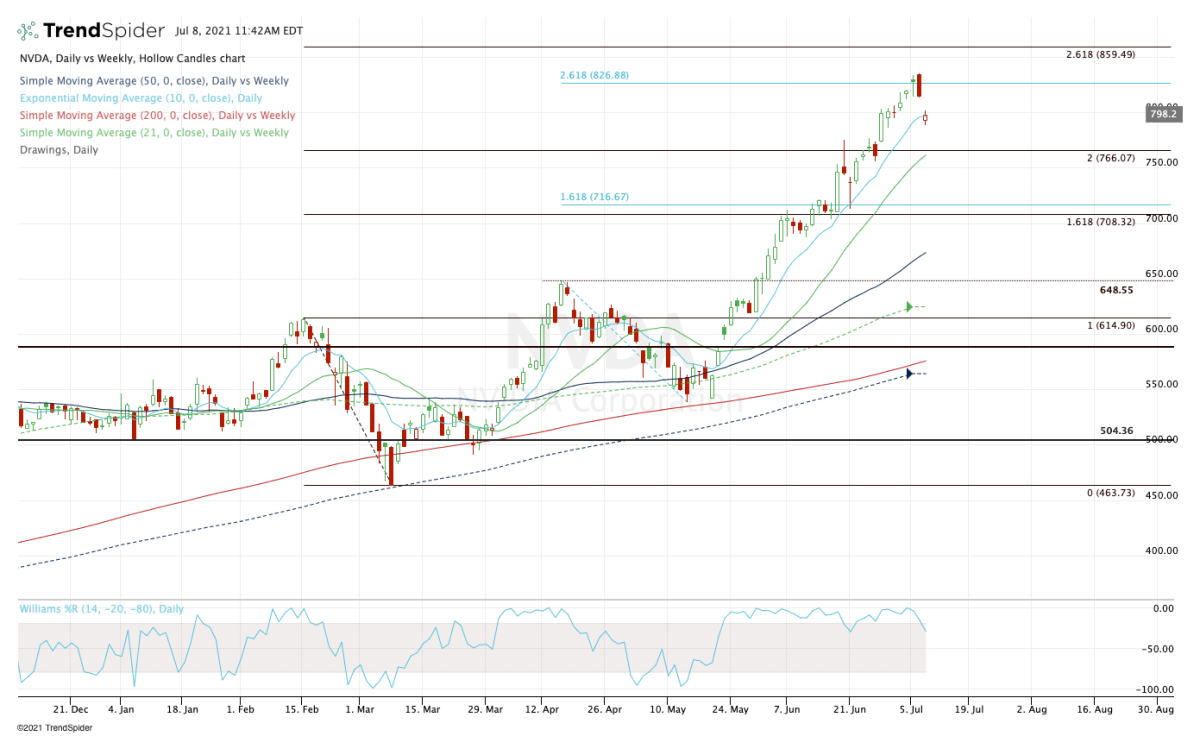1200x736 pixels.
Task: Select the 0 (463.73) Fibonacci base label
Action: 1110,494
